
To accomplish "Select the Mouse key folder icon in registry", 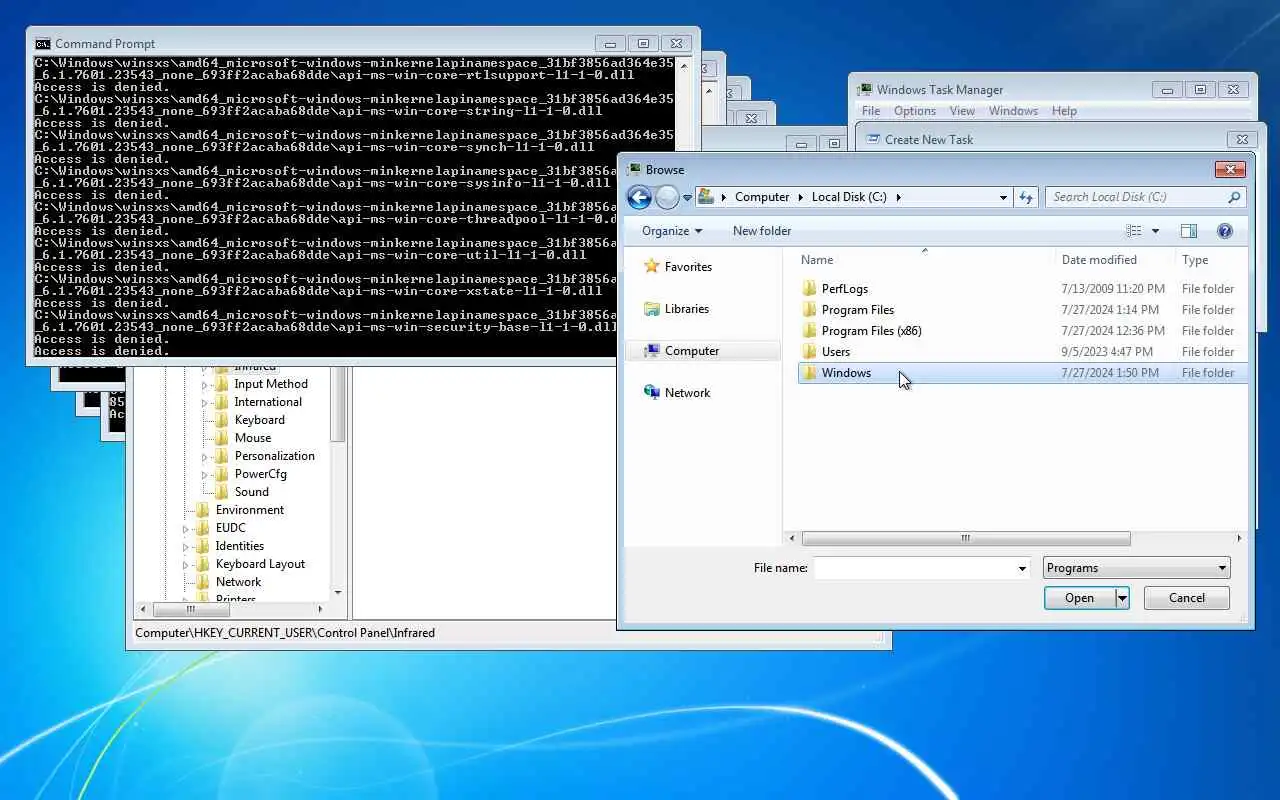I will tap(222, 438).
